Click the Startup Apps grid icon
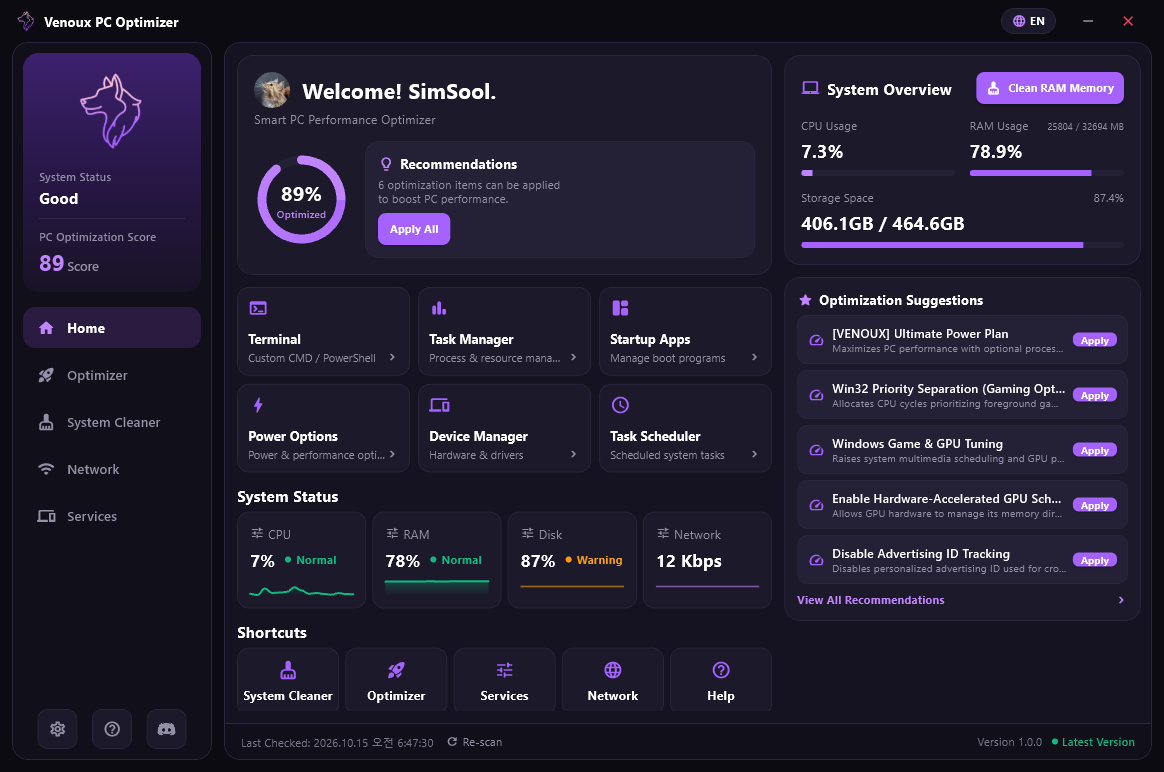Screen dimensions: 1164x772 point(620,308)
